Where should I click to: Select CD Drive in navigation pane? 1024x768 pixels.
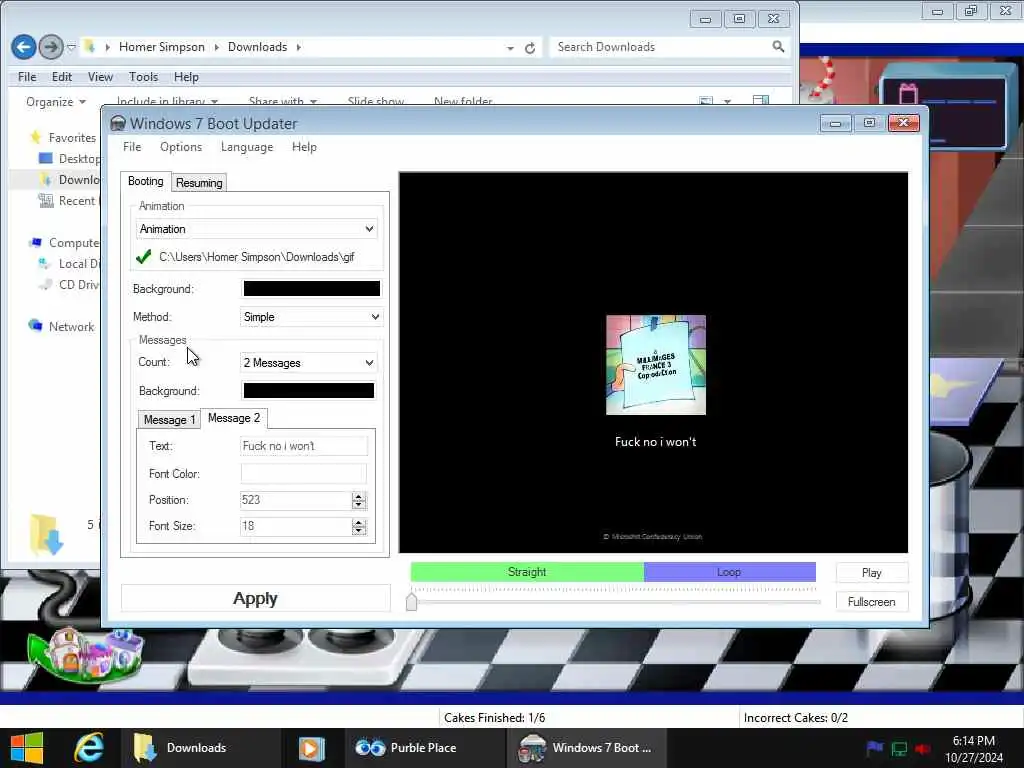coord(70,285)
